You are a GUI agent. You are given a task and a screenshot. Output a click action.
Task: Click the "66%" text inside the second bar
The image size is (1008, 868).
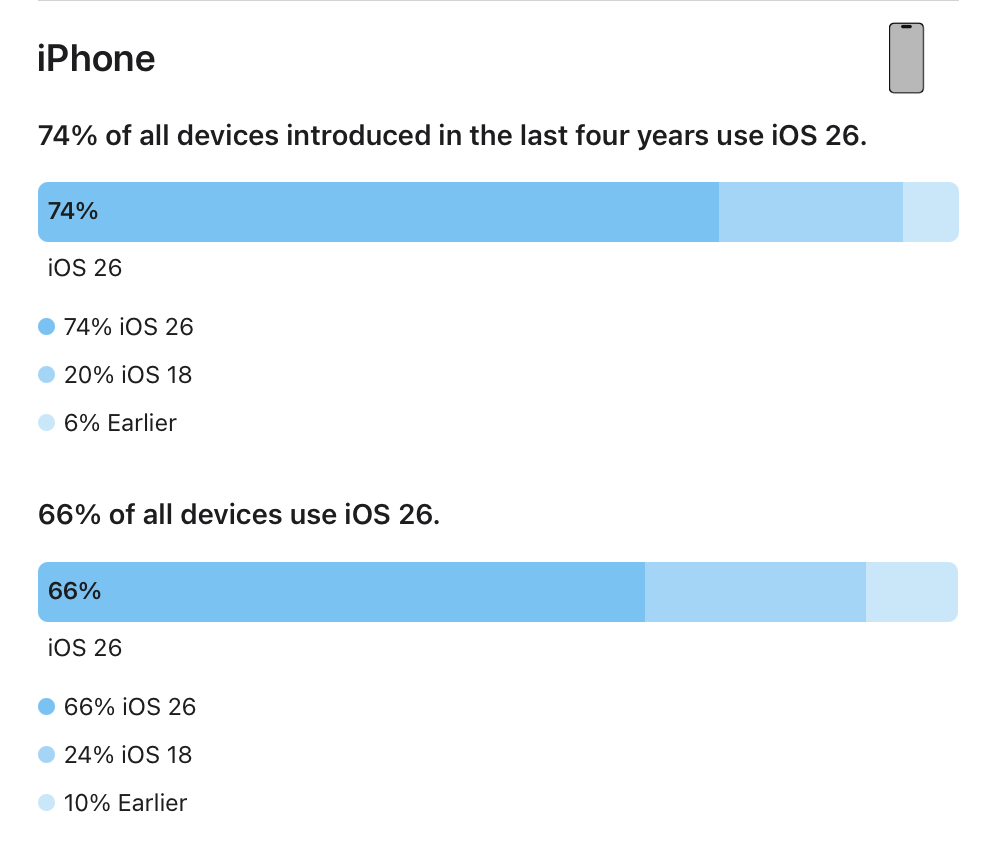coord(75,591)
